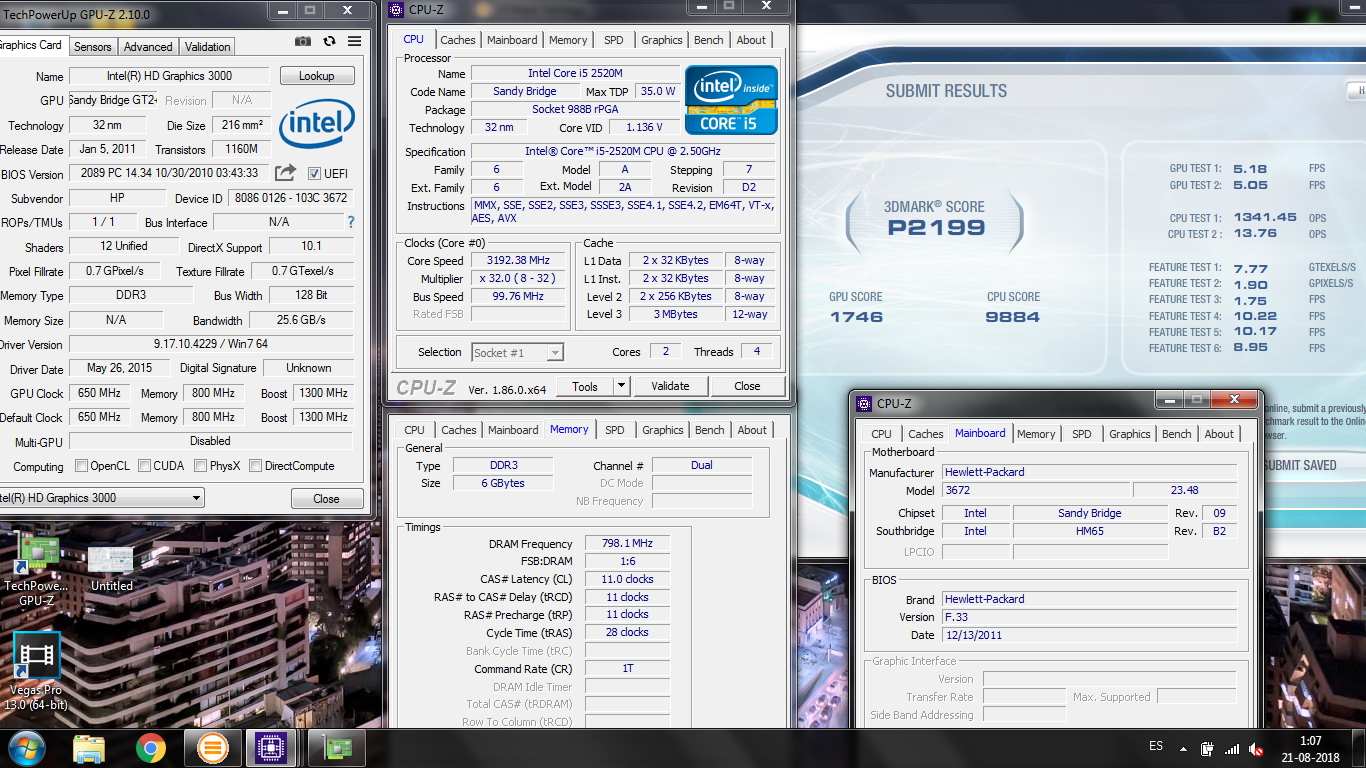Click the GPU-Z taskbar icon
This screenshot has height=768, width=1366.
click(337, 748)
